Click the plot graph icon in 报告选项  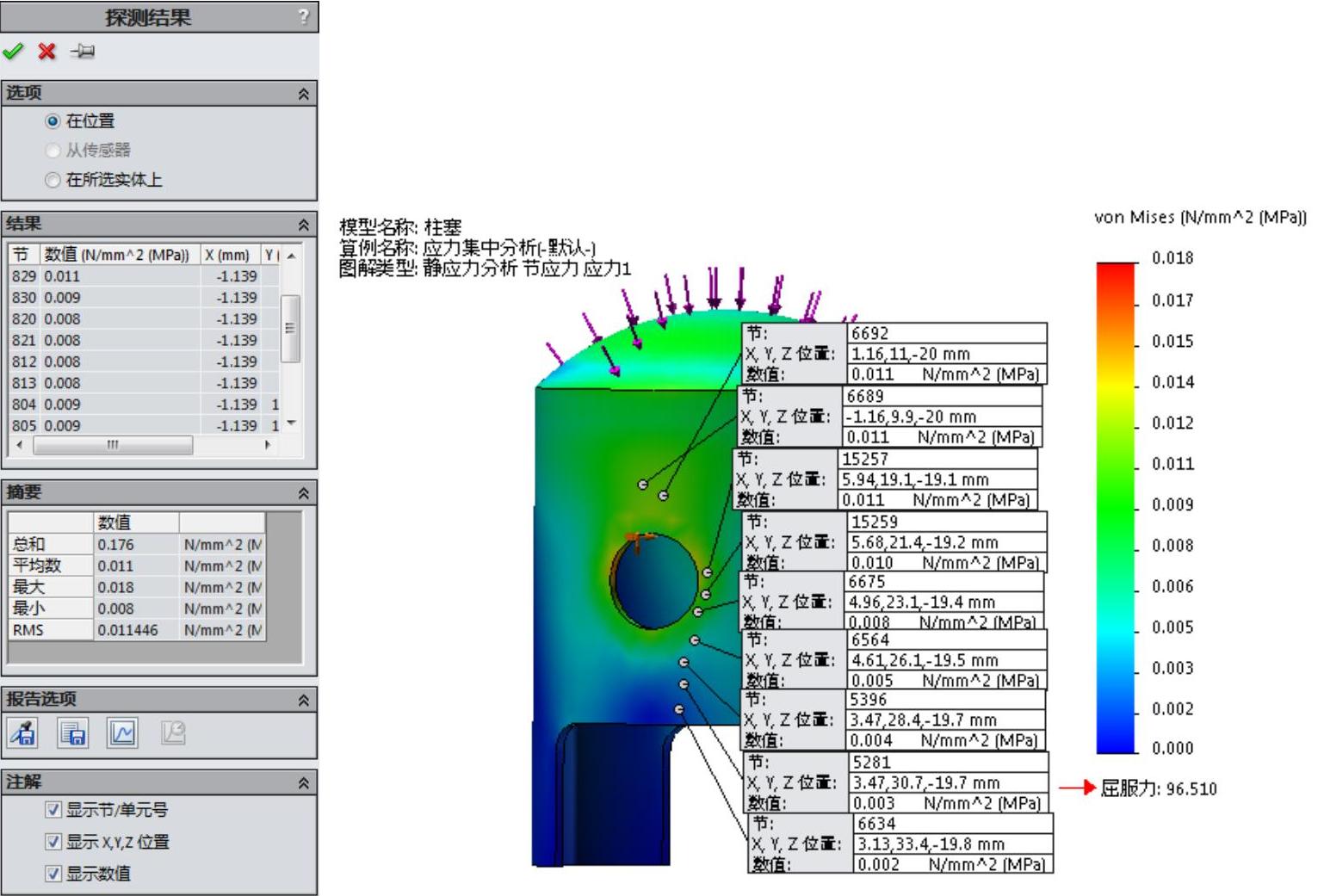click(122, 732)
